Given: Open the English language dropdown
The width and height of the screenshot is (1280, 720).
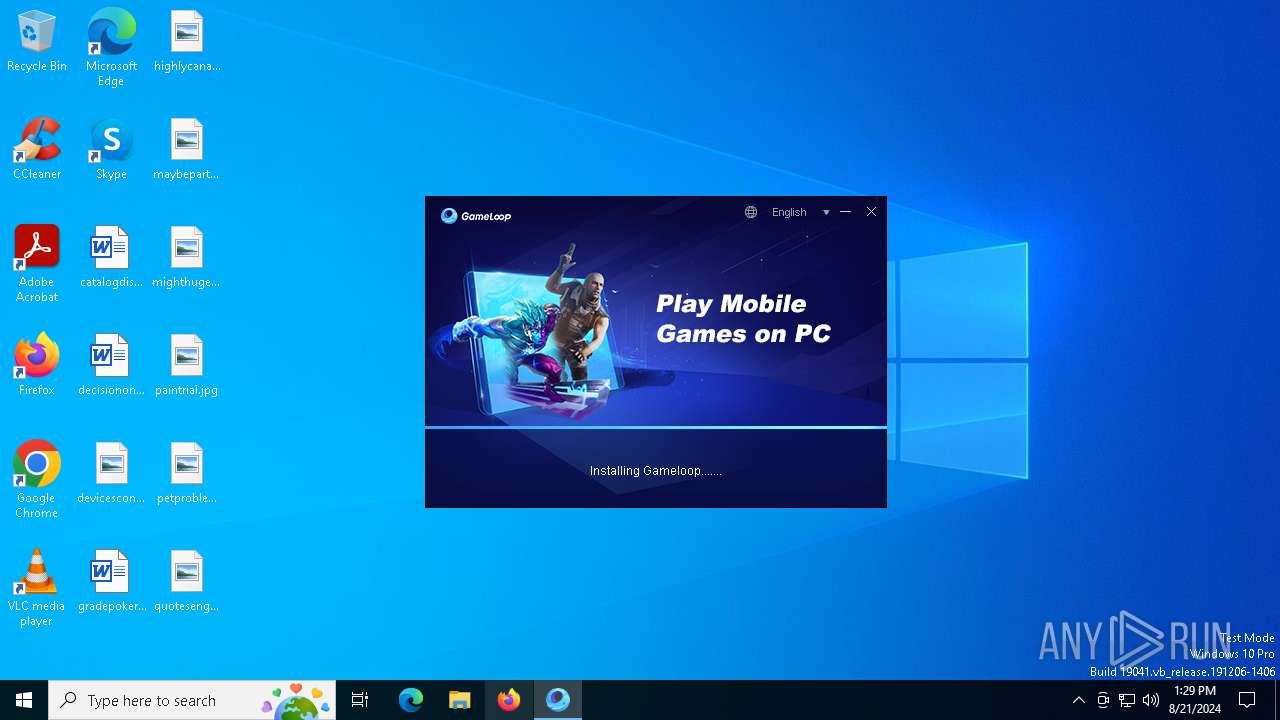Looking at the screenshot, I should click(x=789, y=212).
